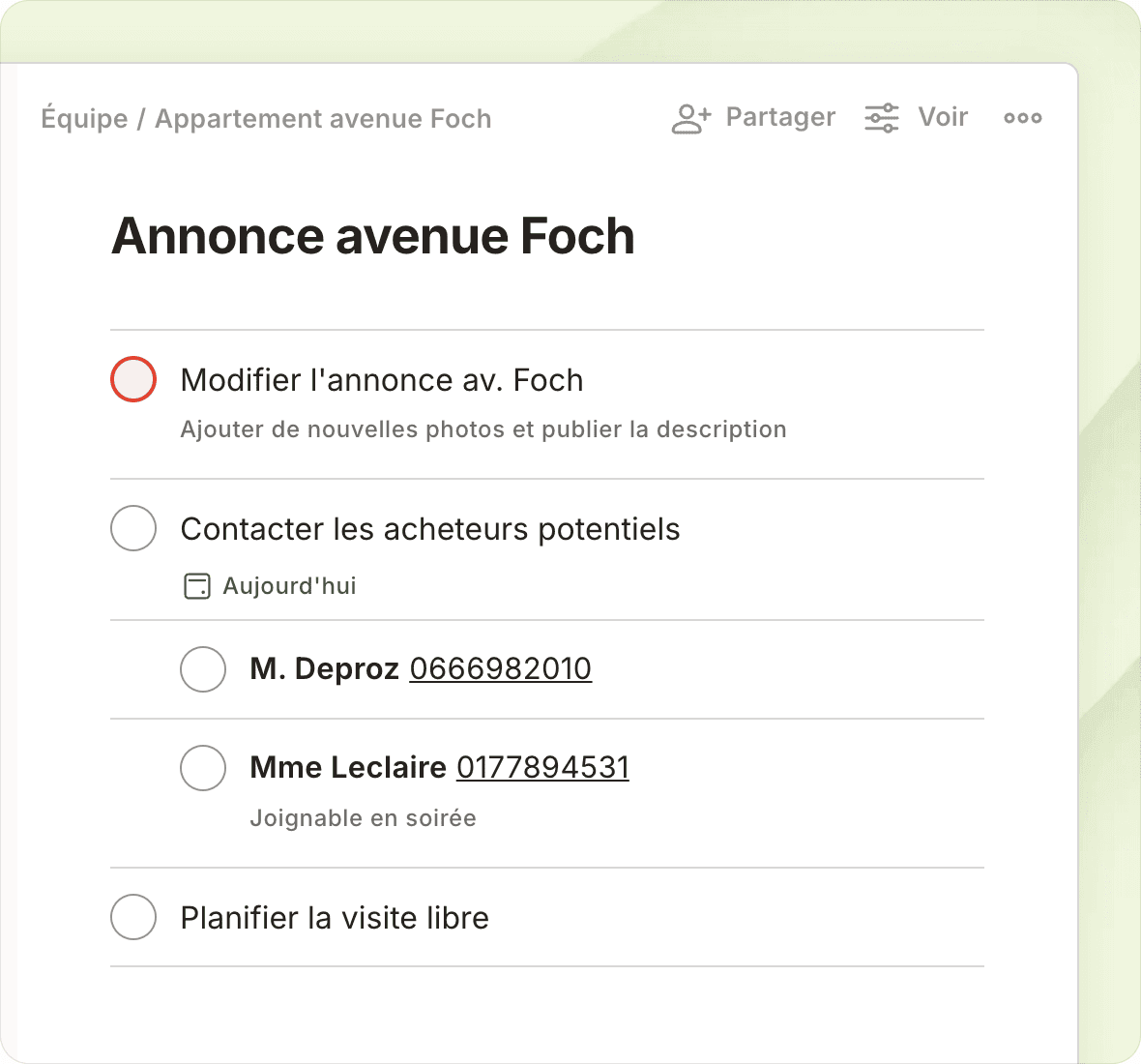Open the Aujourd'hui due date

[289, 586]
